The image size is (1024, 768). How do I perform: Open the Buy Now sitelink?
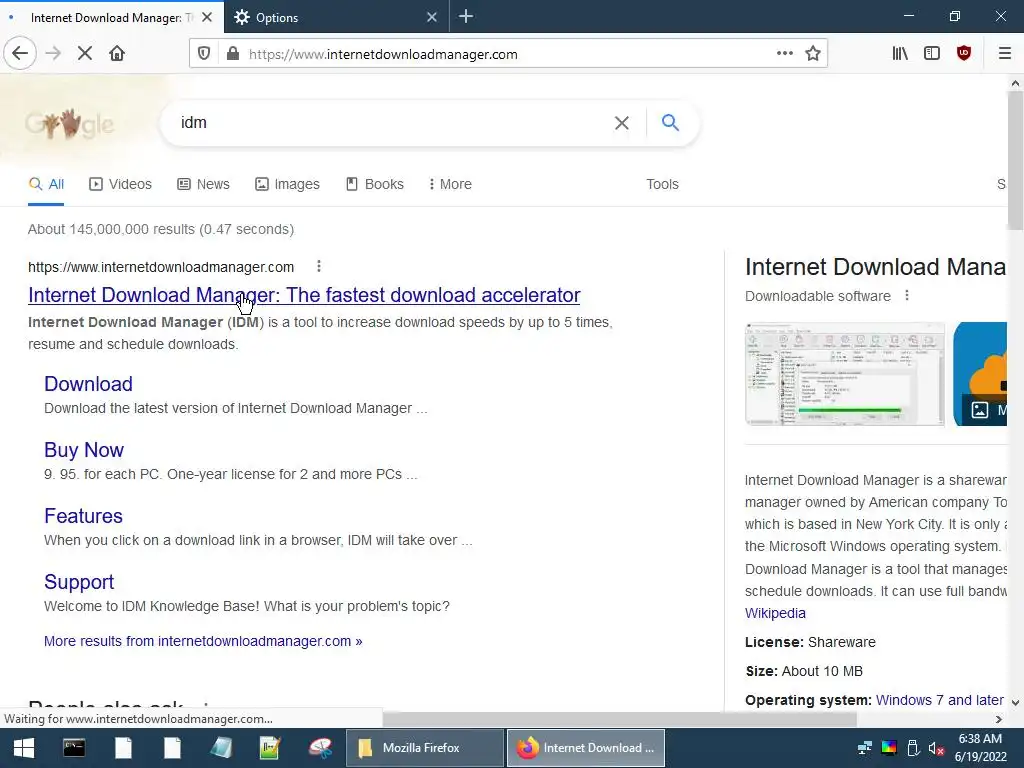coord(84,450)
